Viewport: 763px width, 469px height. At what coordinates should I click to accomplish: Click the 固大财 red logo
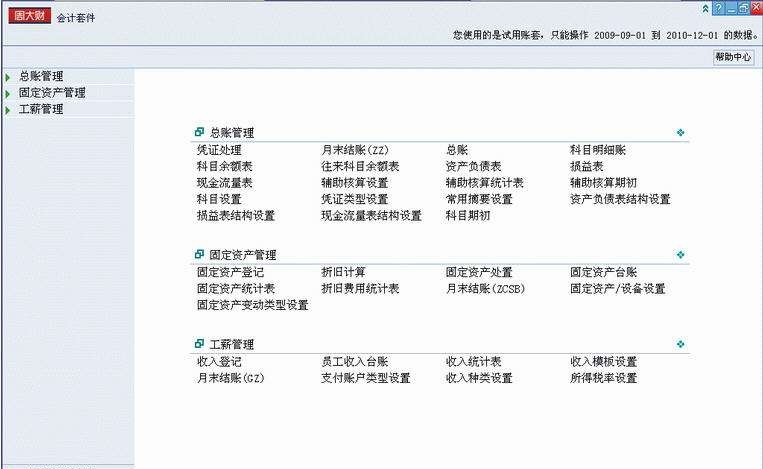coord(29,16)
